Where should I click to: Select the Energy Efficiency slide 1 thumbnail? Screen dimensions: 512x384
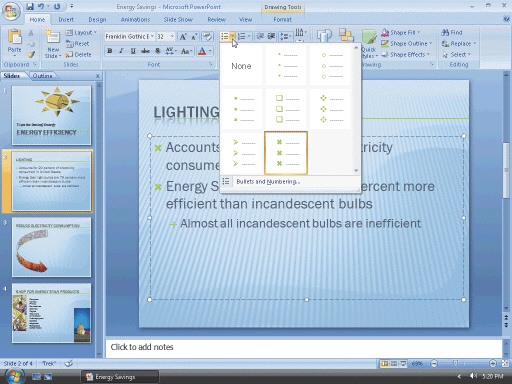[52, 115]
